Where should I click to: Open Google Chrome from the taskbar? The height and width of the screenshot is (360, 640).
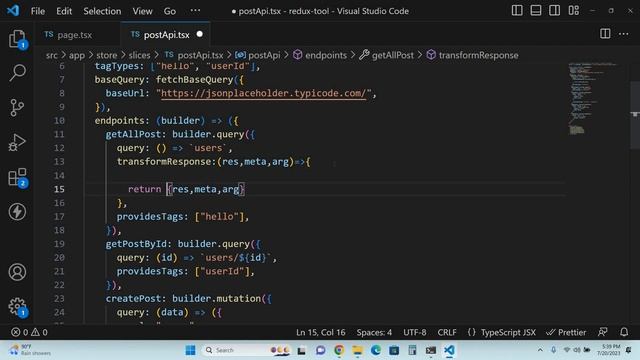[339, 350]
